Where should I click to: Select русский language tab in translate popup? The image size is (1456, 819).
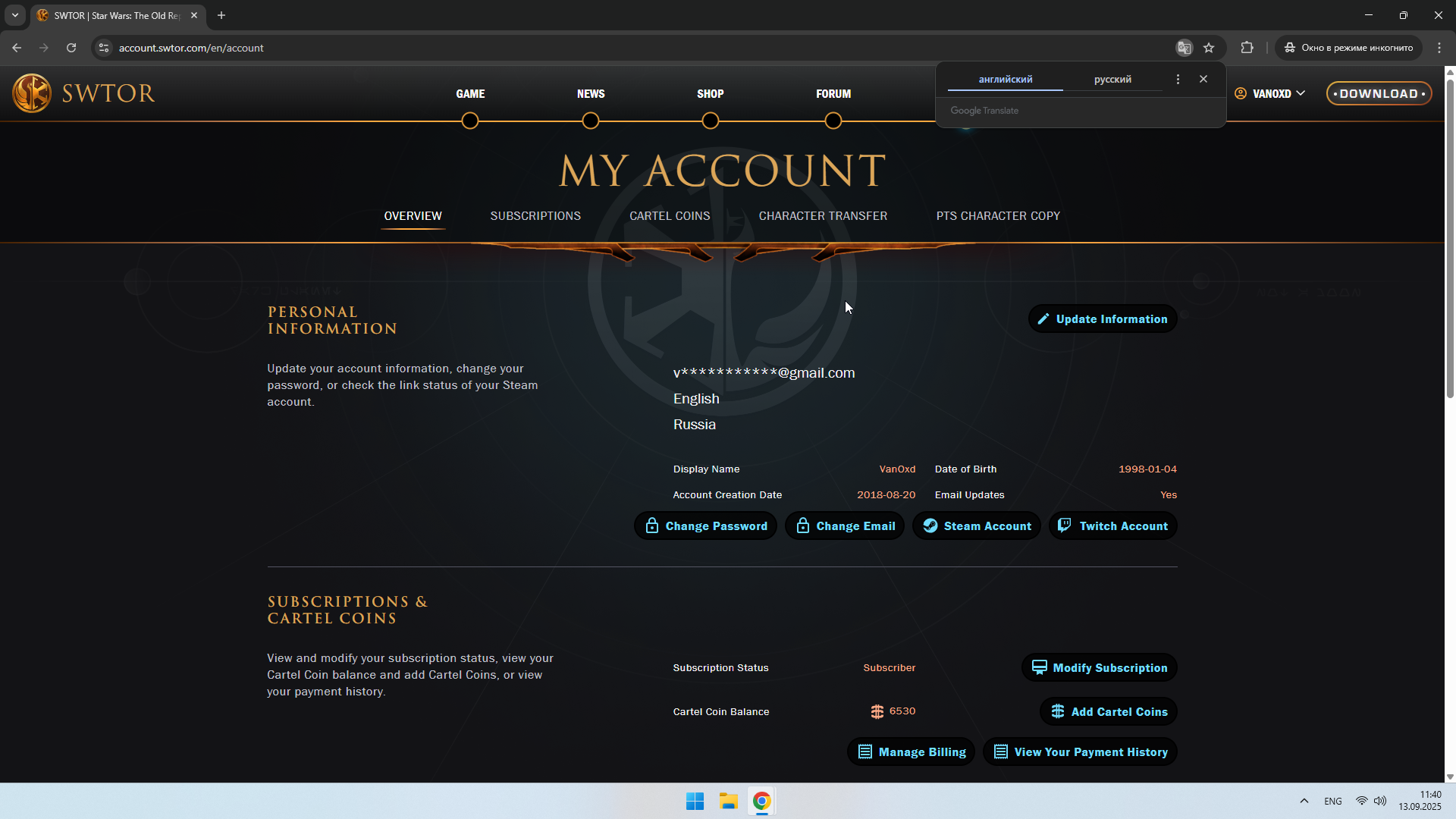click(x=1112, y=79)
